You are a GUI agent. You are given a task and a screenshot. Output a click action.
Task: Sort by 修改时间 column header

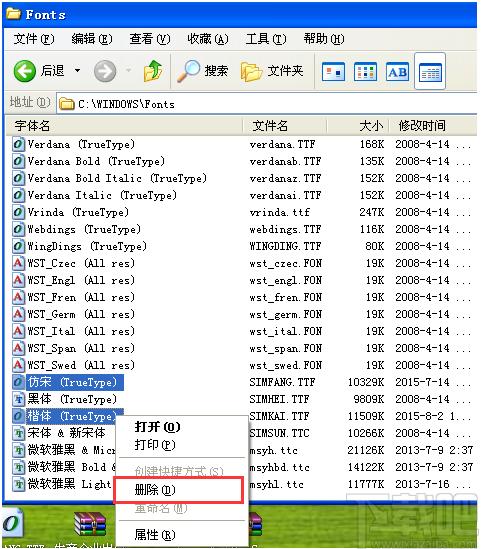[x=433, y=126]
